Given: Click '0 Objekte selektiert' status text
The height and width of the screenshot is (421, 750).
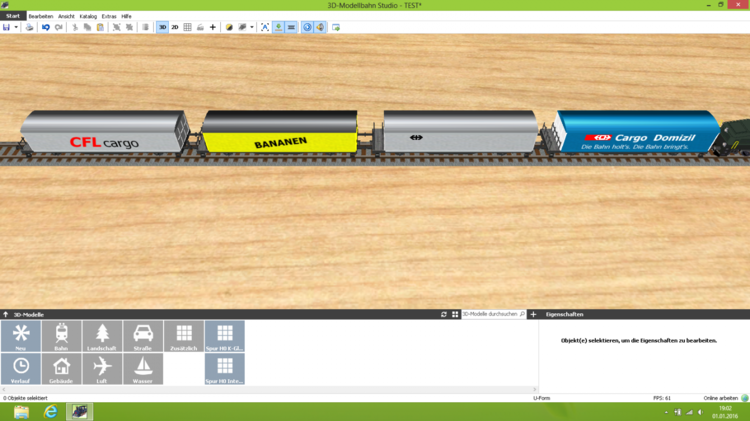Looking at the screenshot, I should click(x=25, y=398).
